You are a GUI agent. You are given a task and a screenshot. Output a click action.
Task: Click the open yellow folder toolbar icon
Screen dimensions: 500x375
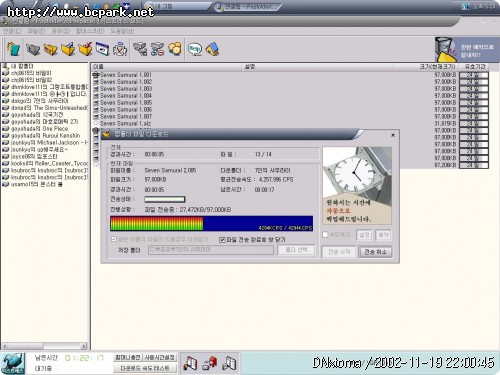[x=51, y=50]
